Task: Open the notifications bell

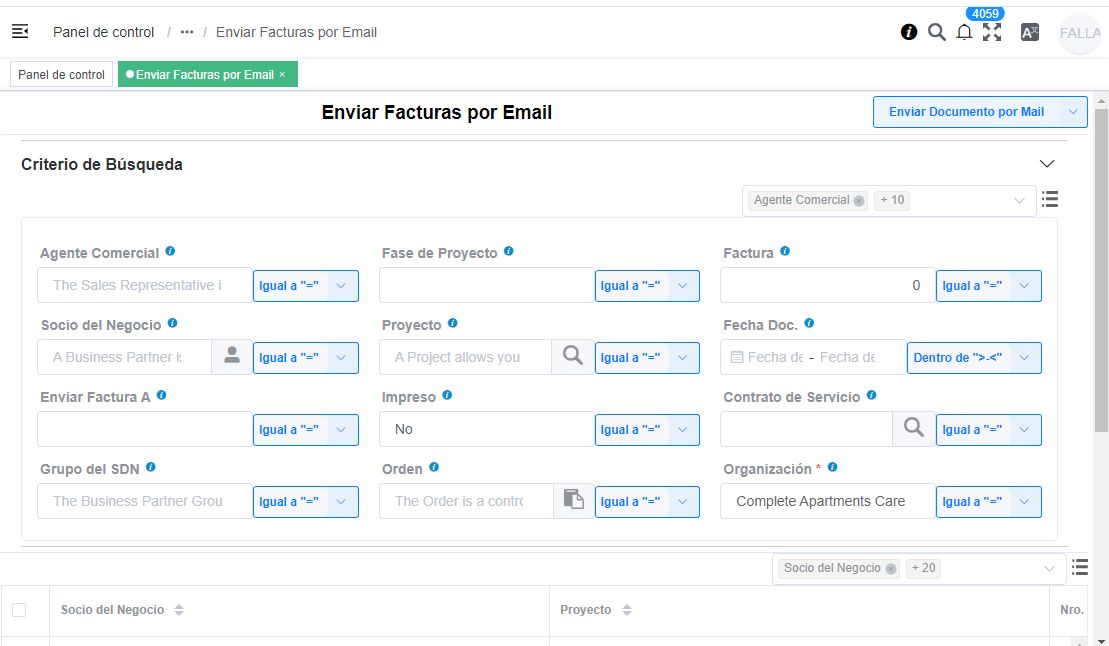Action: 964,32
